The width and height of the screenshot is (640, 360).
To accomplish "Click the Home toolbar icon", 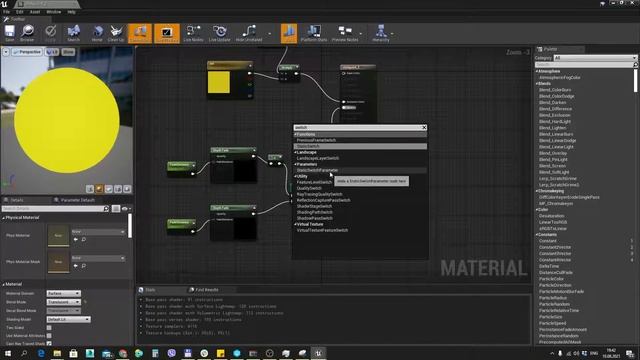I will (x=97, y=33).
